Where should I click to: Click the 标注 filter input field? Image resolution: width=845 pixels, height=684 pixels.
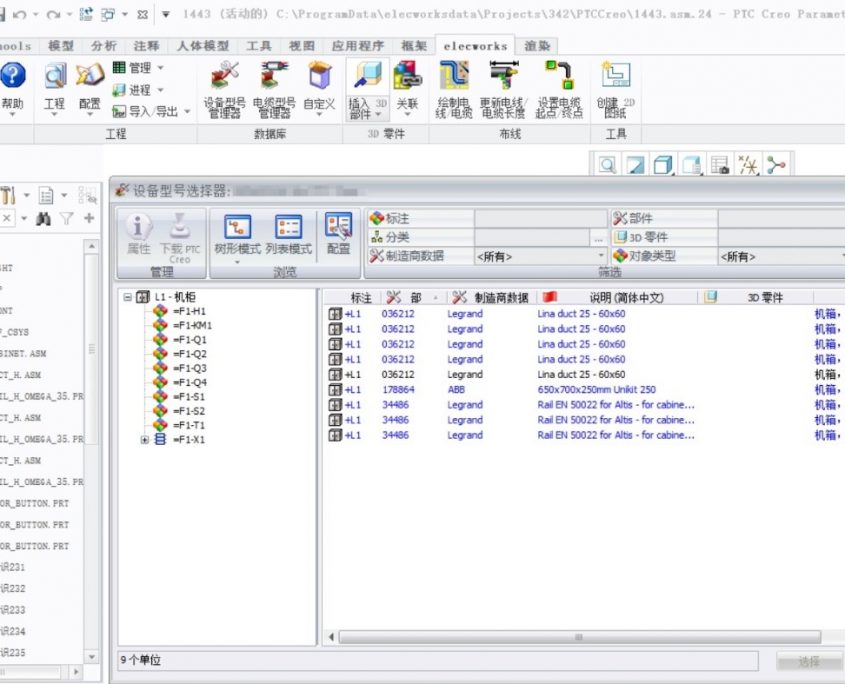(x=541, y=219)
